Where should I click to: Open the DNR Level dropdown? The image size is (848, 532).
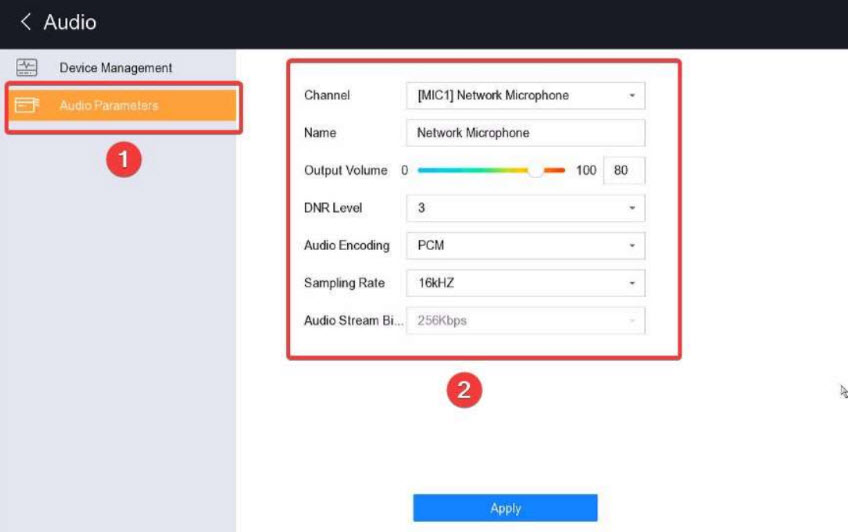pos(525,208)
